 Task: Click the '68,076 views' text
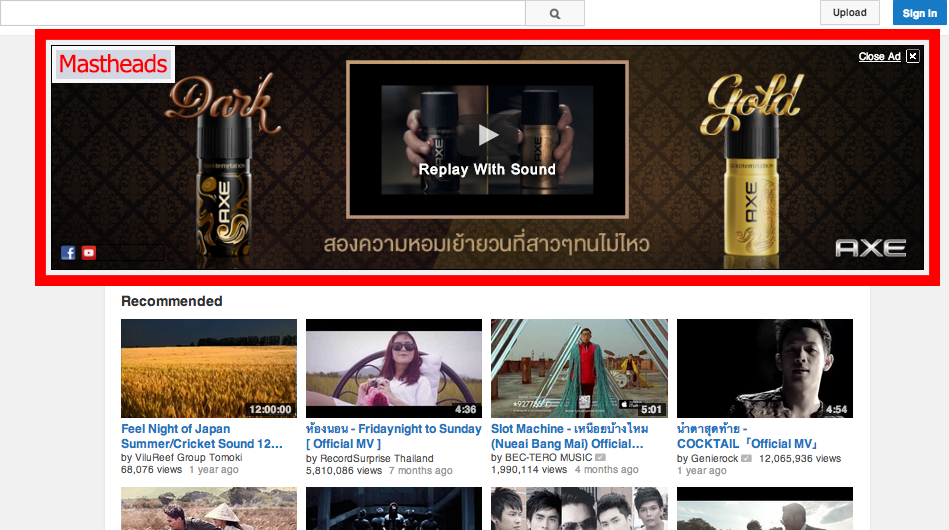click(151, 469)
